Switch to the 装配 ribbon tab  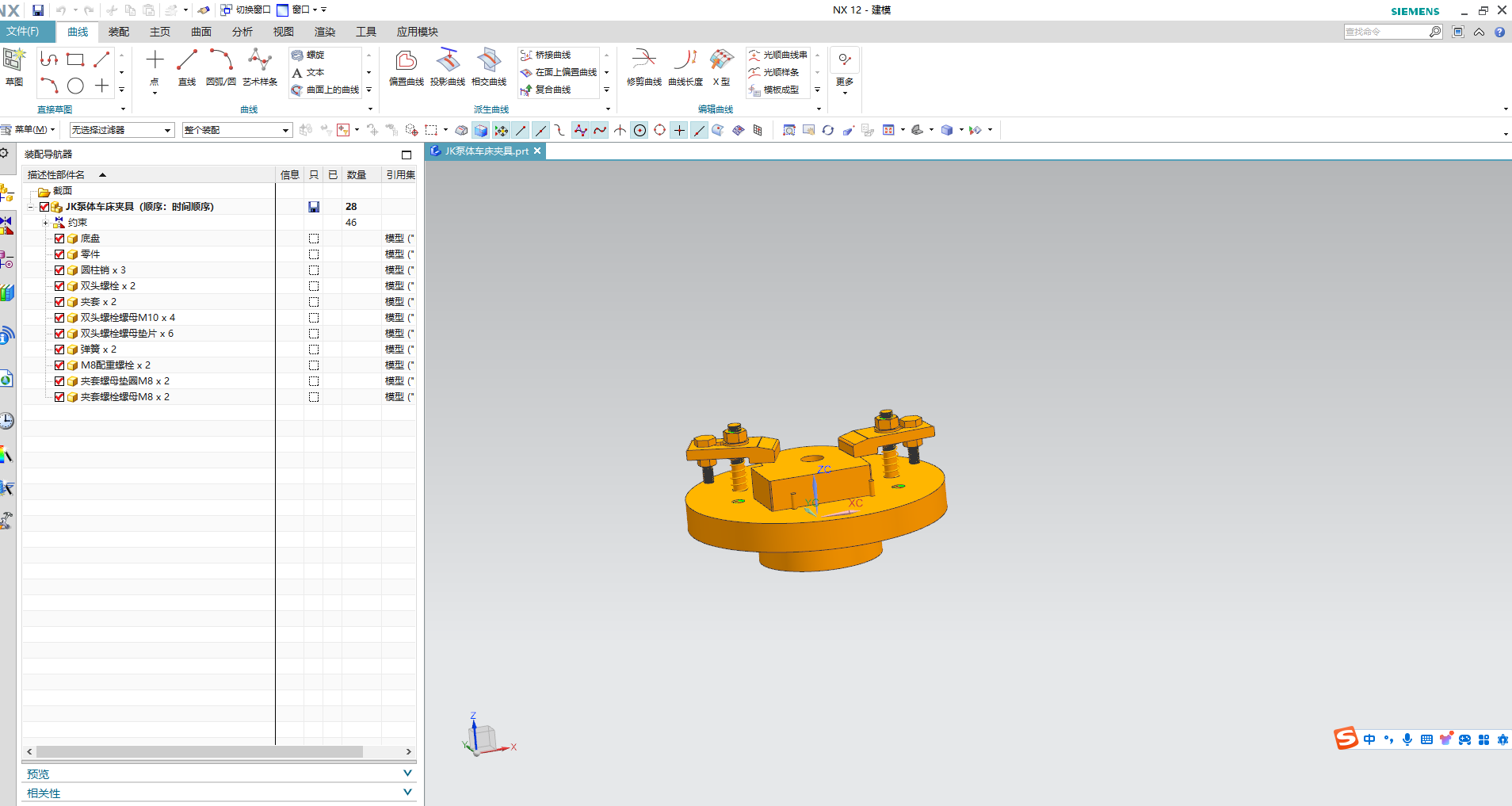(x=119, y=32)
